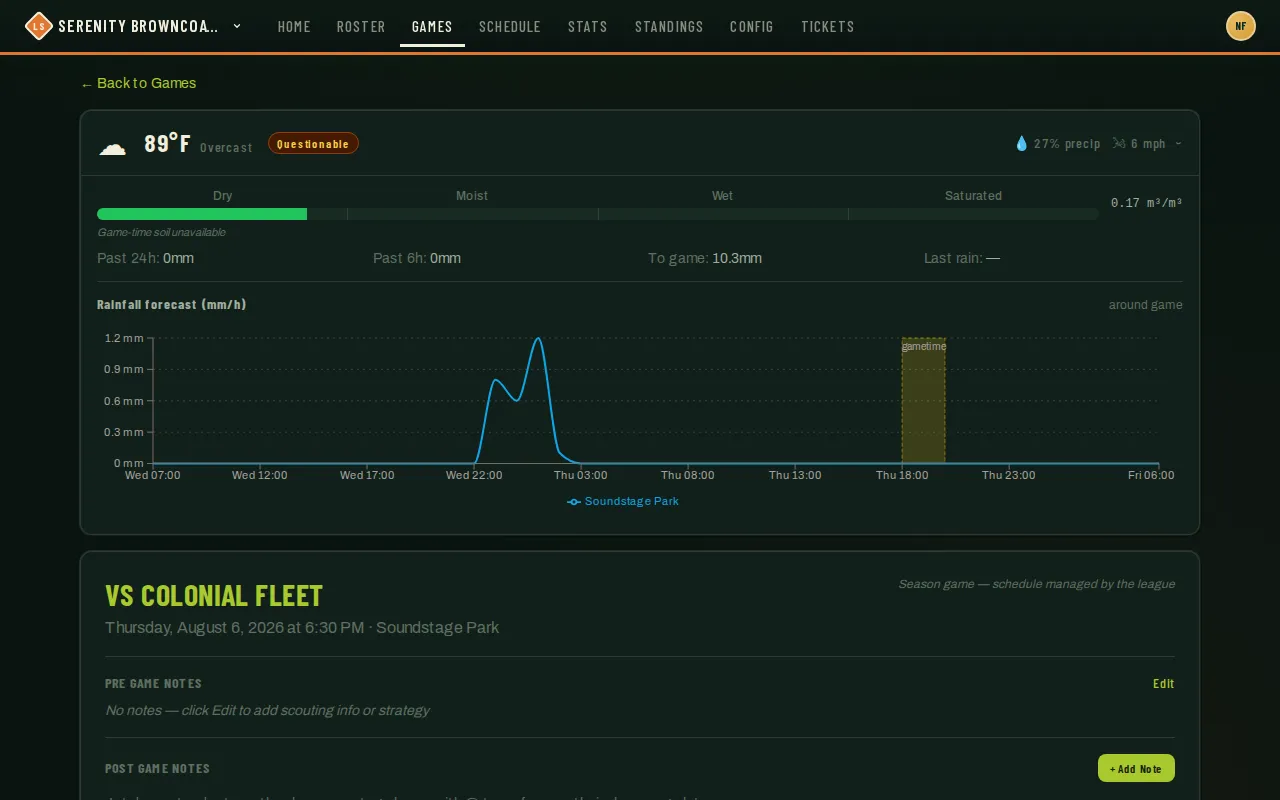Open the NF user avatar menu
Screen dimensions: 1280x800
coord(1241,26)
